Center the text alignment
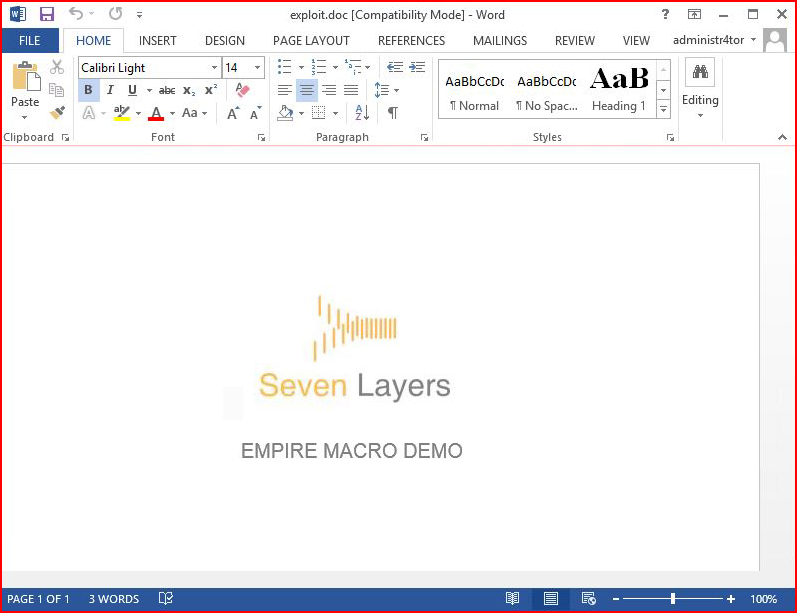The height and width of the screenshot is (613, 797). pyautogui.click(x=307, y=90)
